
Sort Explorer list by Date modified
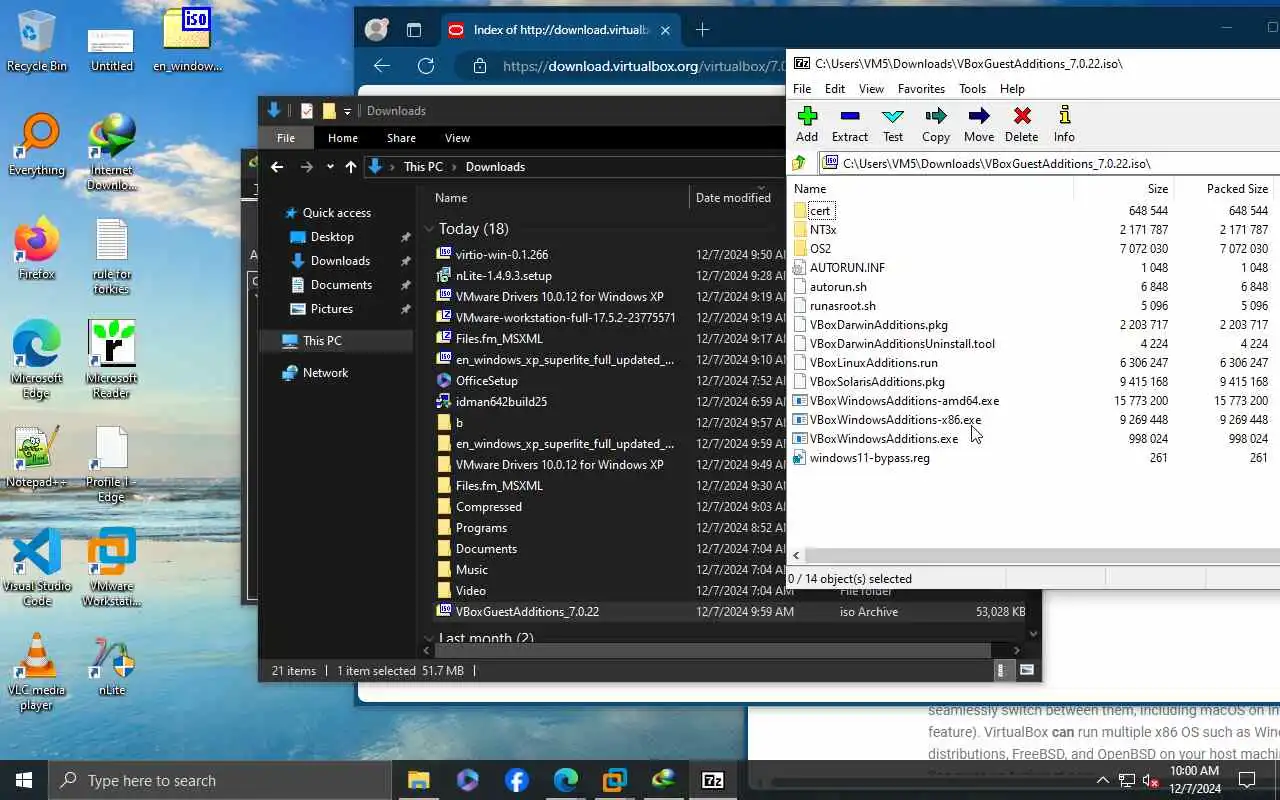pyautogui.click(x=733, y=198)
